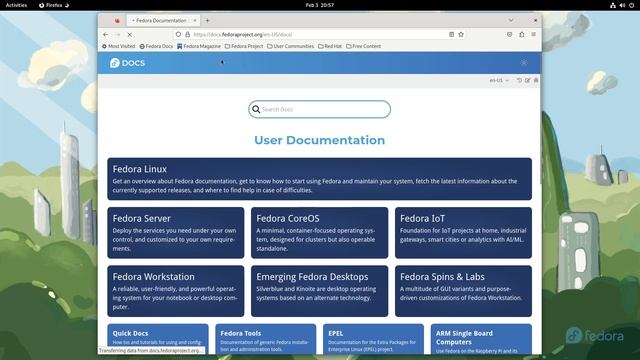Open a new tab with plus button
The height and width of the screenshot is (360, 640).
[207, 20]
